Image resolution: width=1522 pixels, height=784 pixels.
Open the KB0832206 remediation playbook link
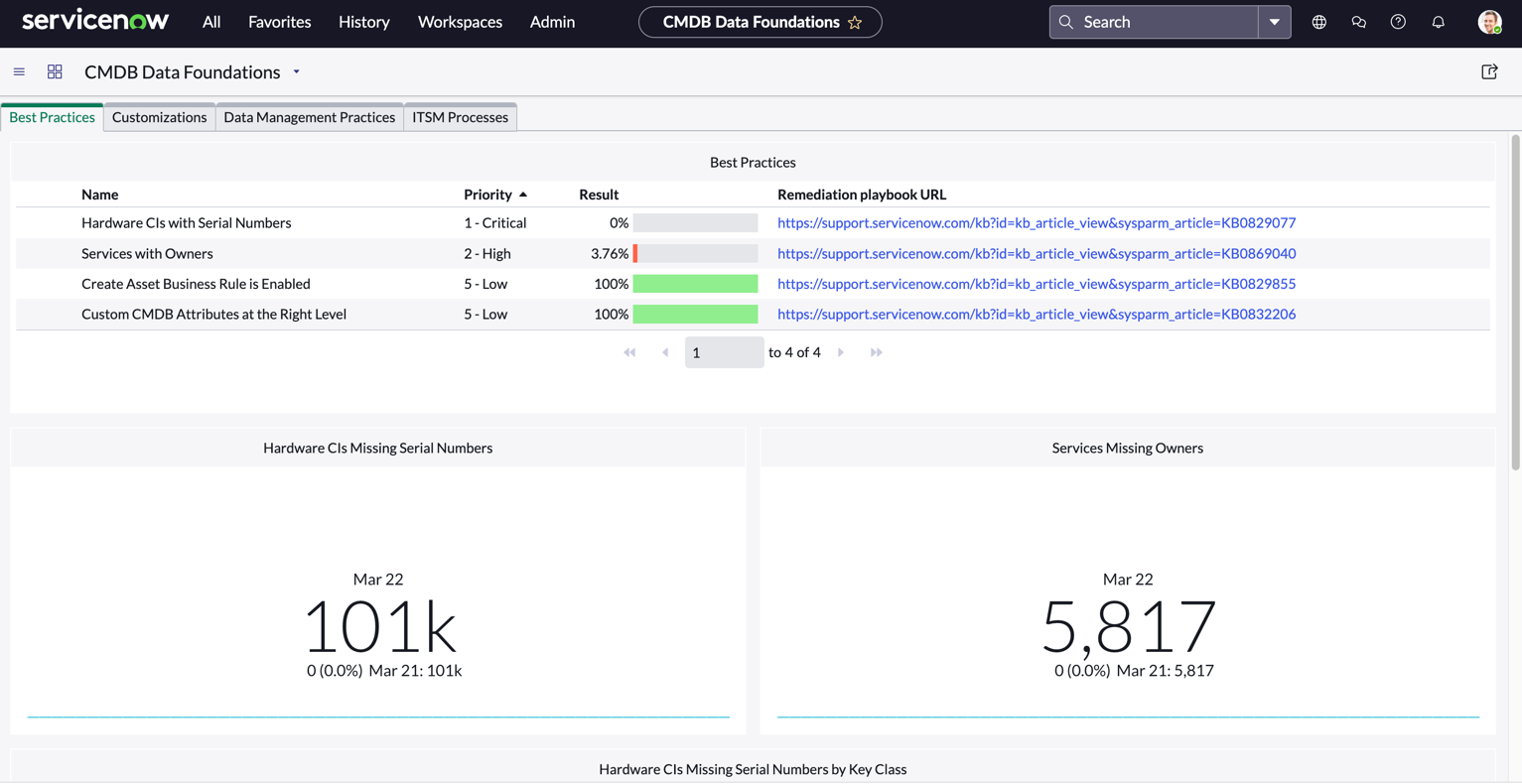(x=1036, y=315)
